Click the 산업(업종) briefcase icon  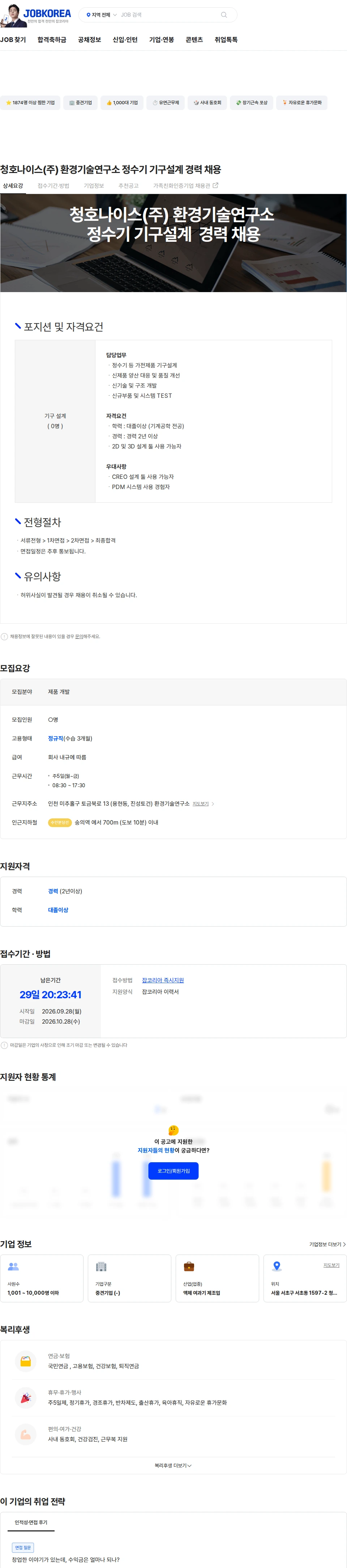tap(189, 1266)
